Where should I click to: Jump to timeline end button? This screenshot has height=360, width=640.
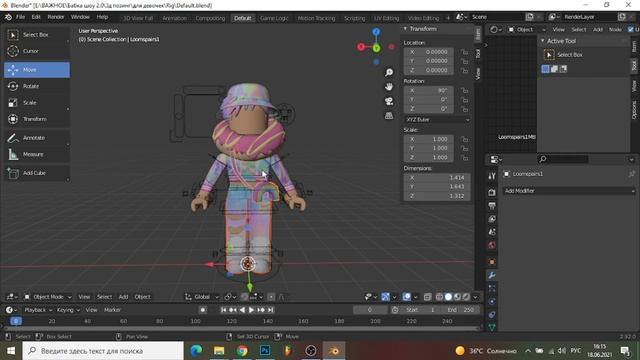[270, 310]
